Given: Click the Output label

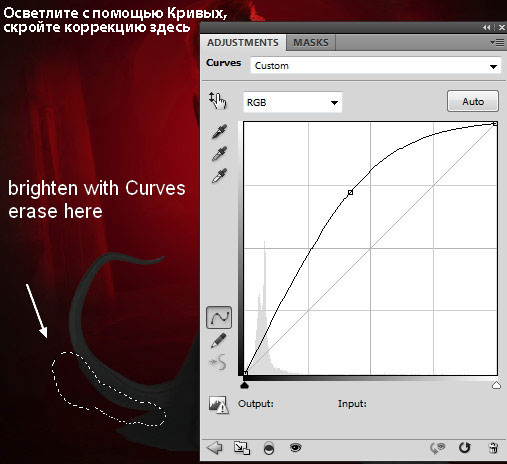Looking at the screenshot, I should 256,404.
